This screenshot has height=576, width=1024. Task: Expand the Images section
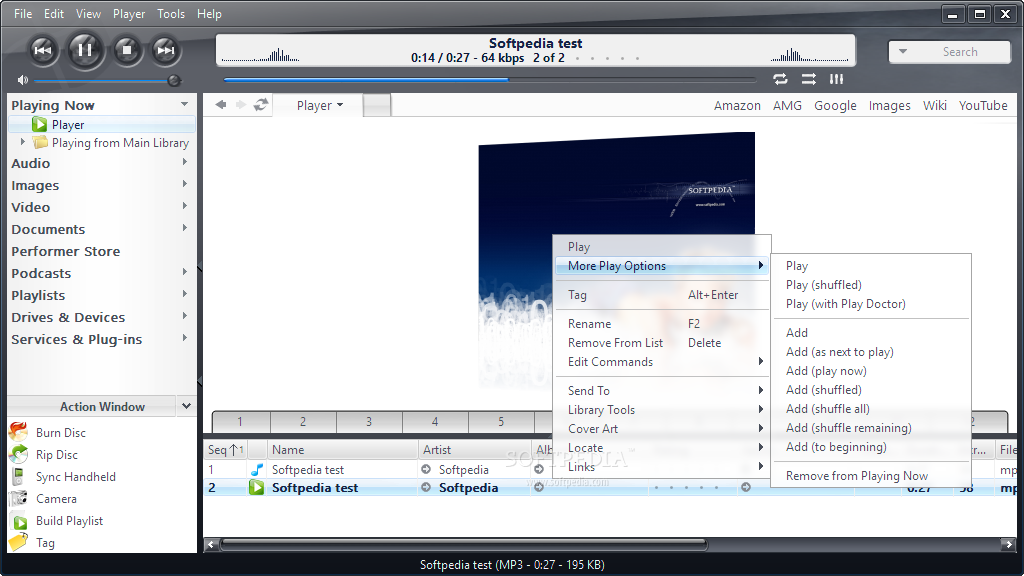[185, 184]
